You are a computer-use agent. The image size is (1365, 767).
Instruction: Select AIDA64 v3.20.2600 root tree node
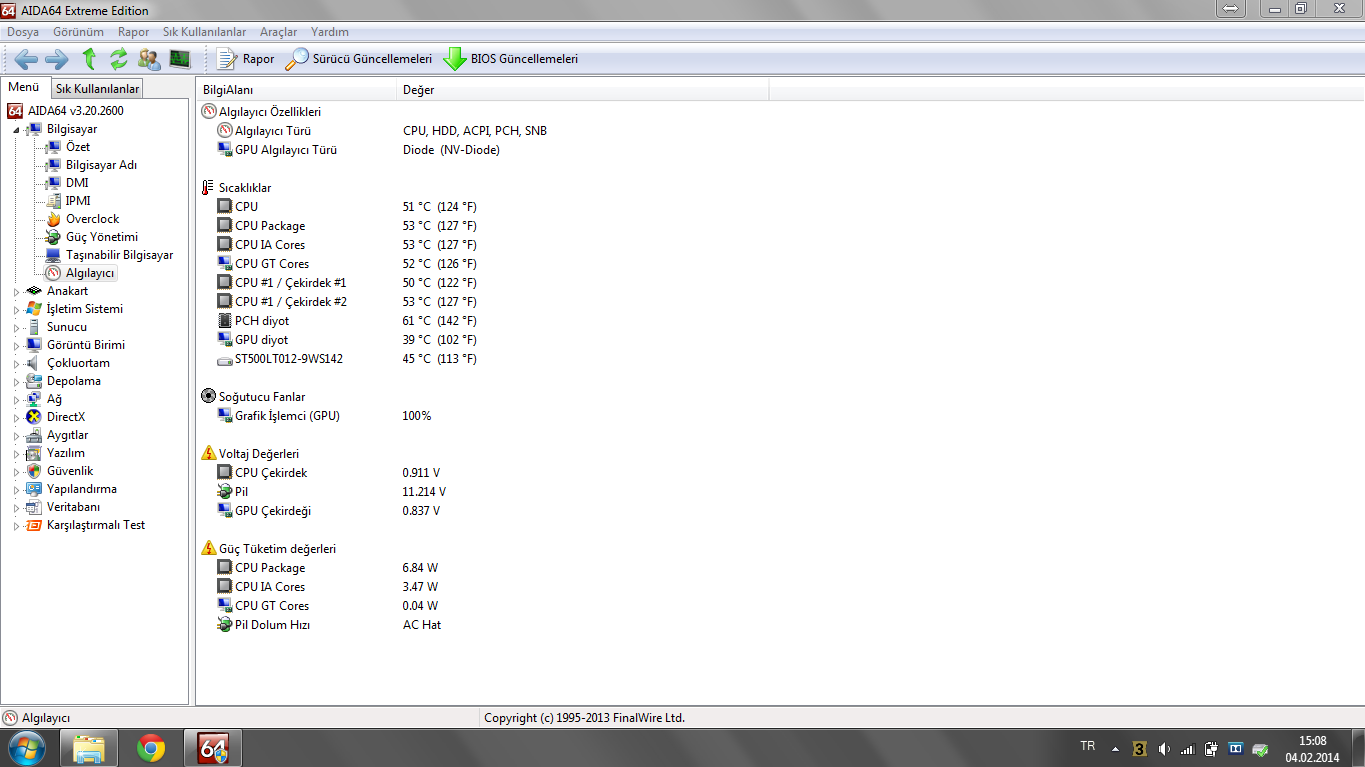(66, 111)
